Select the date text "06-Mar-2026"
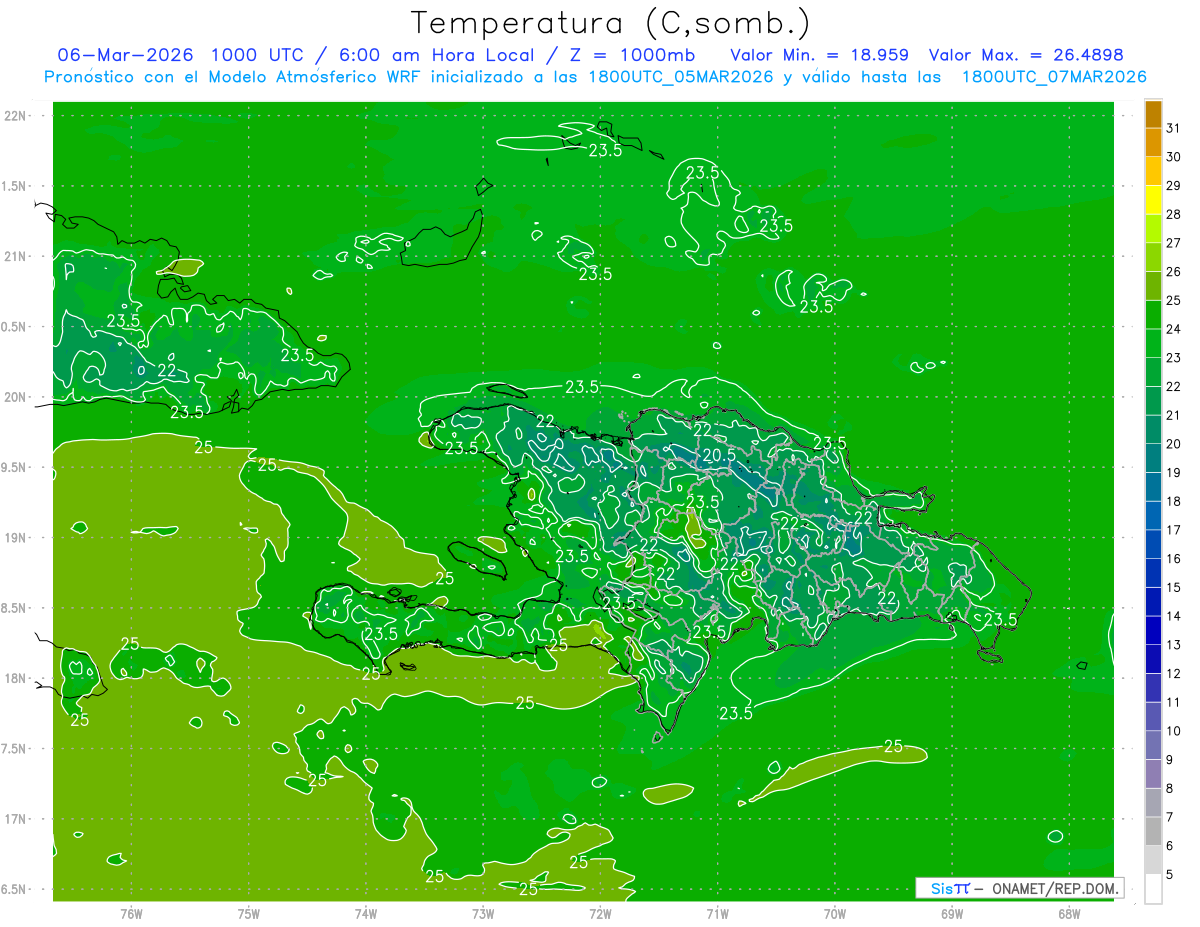The height and width of the screenshot is (927, 1200). [125, 54]
